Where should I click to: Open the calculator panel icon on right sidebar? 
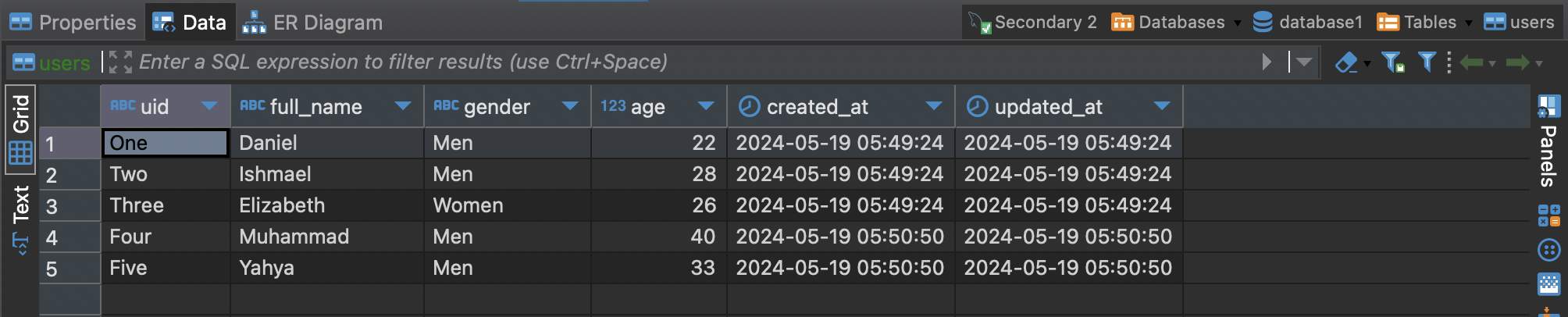(x=1548, y=214)
